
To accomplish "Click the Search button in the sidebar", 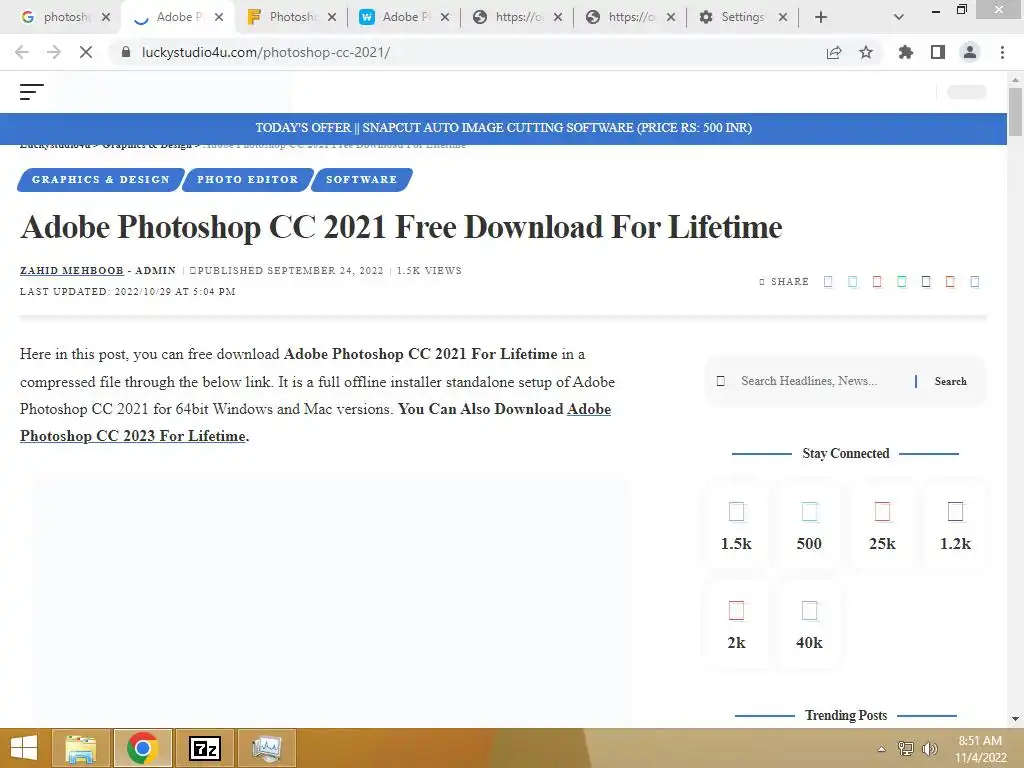I will (x=950, y=381).
